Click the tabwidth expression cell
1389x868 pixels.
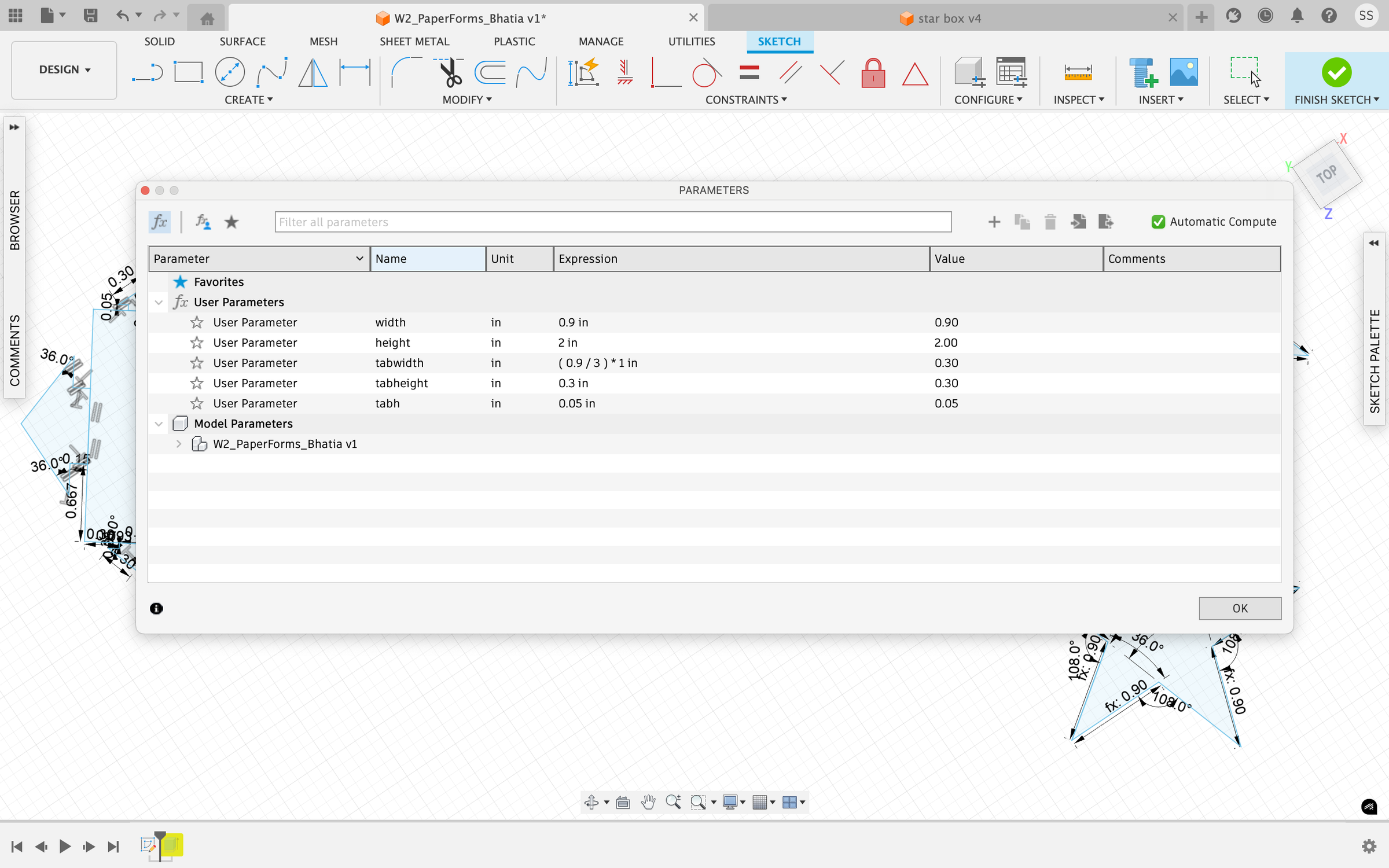741,363
